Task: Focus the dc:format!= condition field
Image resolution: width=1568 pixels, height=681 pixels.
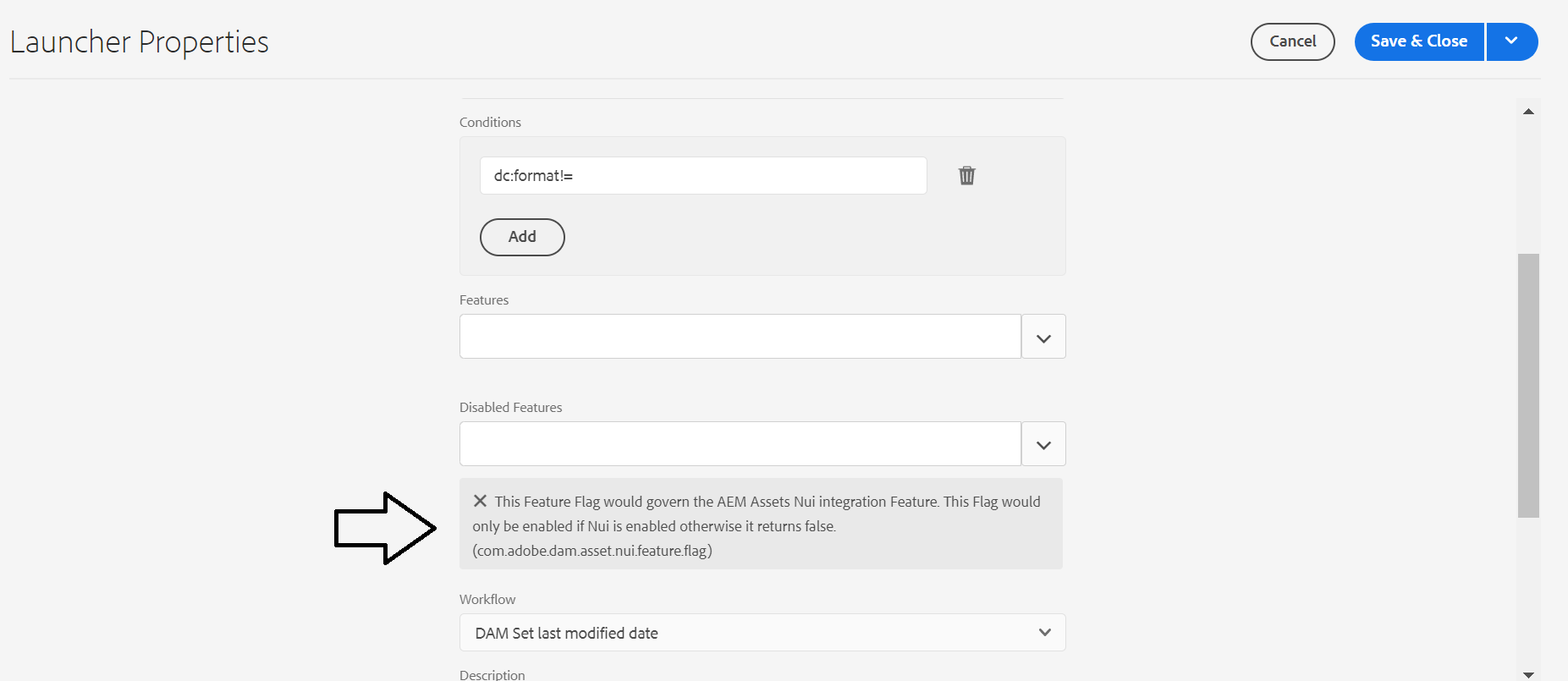Action: click(702, 176)
